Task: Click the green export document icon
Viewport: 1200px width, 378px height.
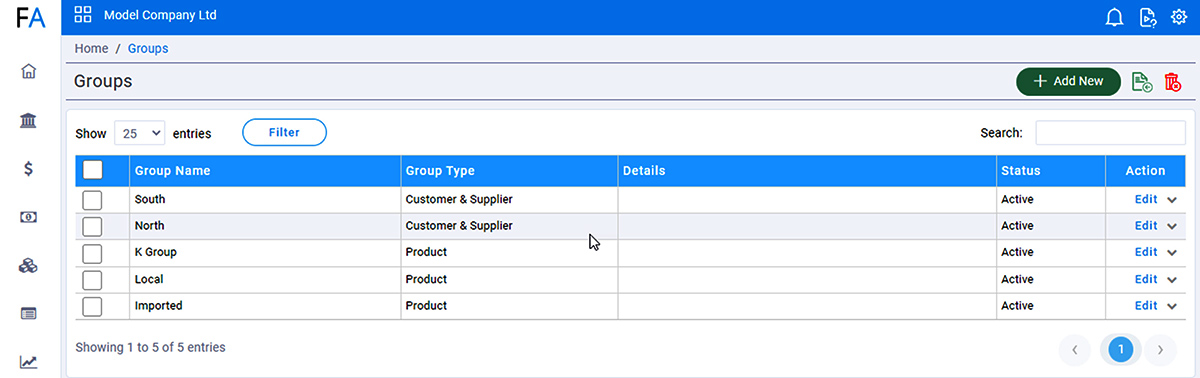Action: (1141, 82)
